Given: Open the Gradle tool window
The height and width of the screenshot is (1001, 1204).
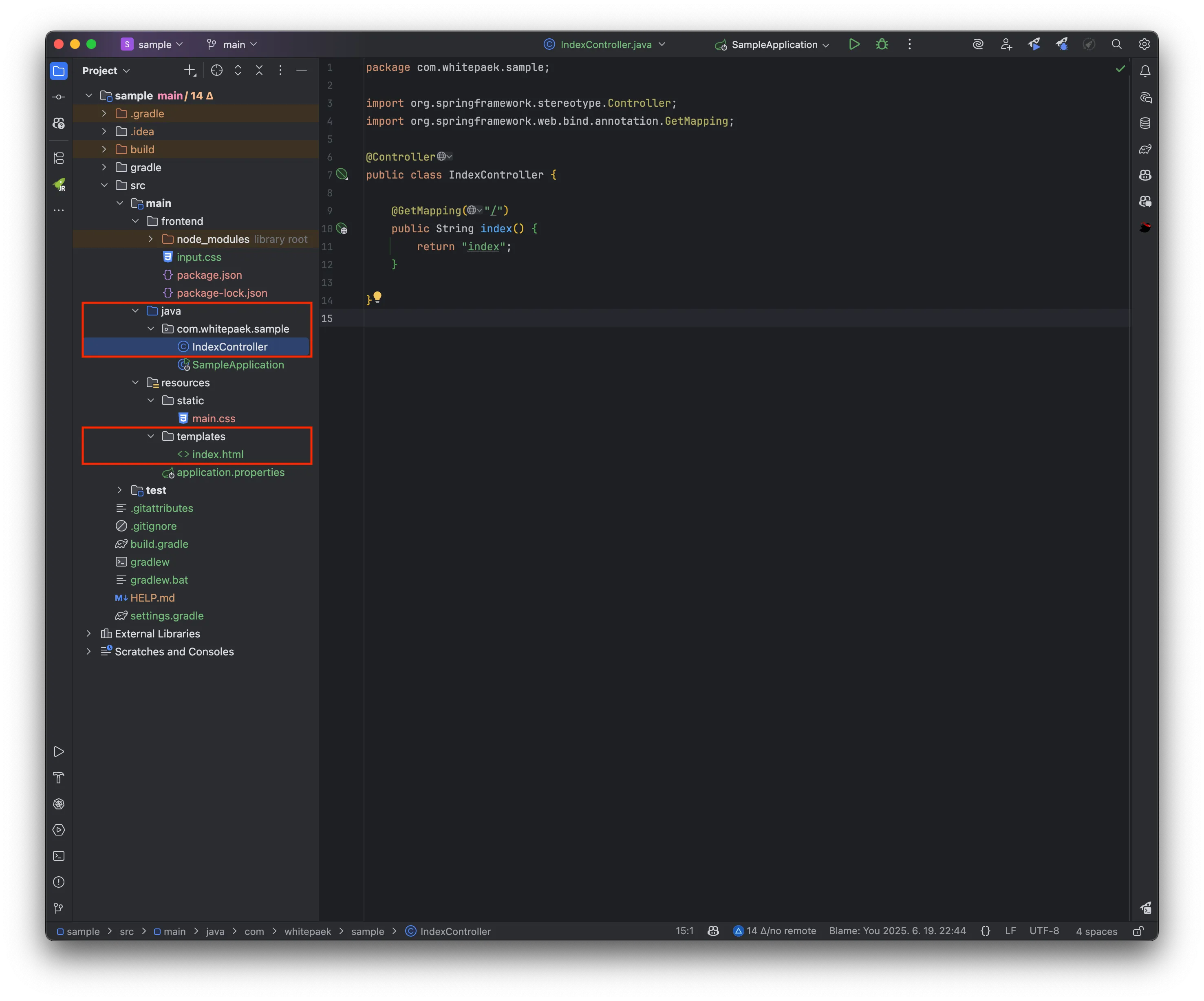Looking at the screenshot, I should coord(1145,149).
